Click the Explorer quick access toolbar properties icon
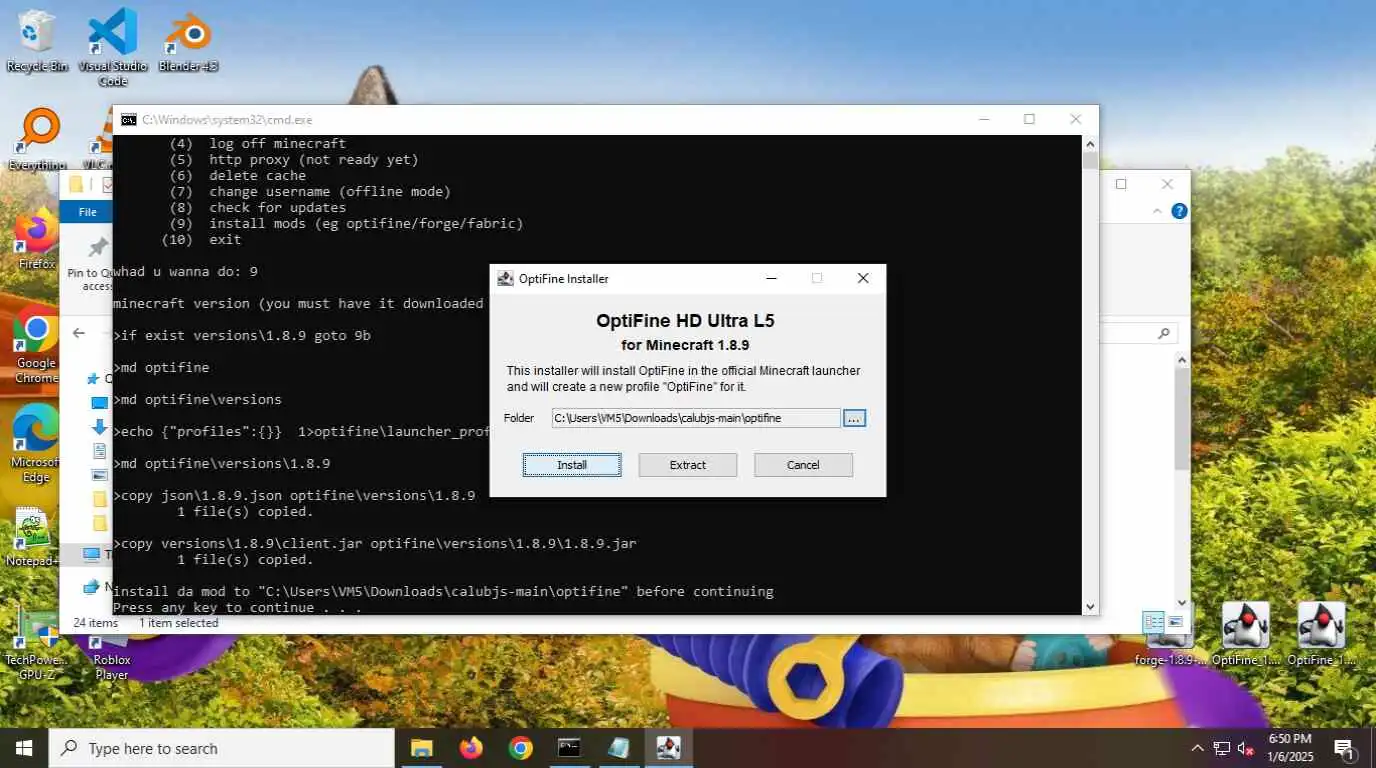Image resolution: width=1376 pixels, height=768 pixels. [x=106, y=185]
